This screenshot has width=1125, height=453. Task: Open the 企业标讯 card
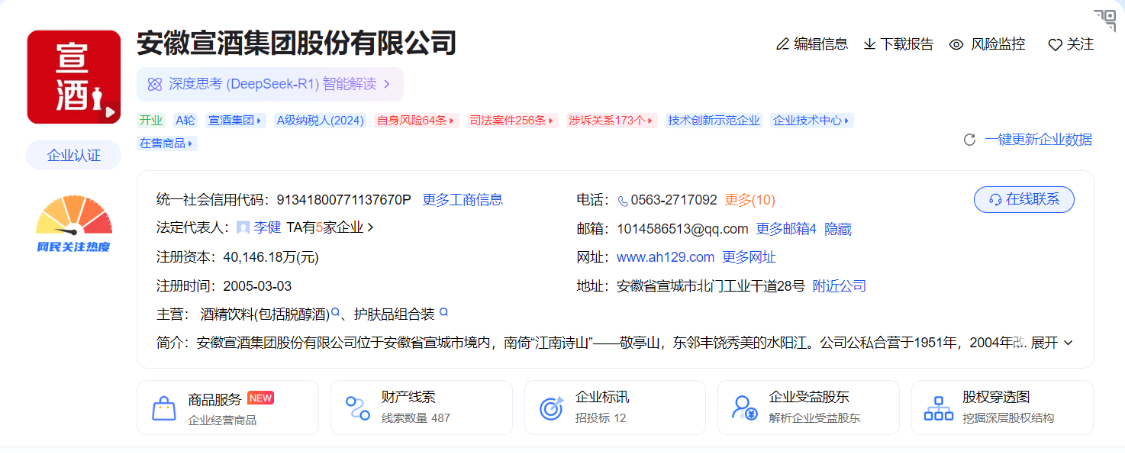tap(614, 407)
